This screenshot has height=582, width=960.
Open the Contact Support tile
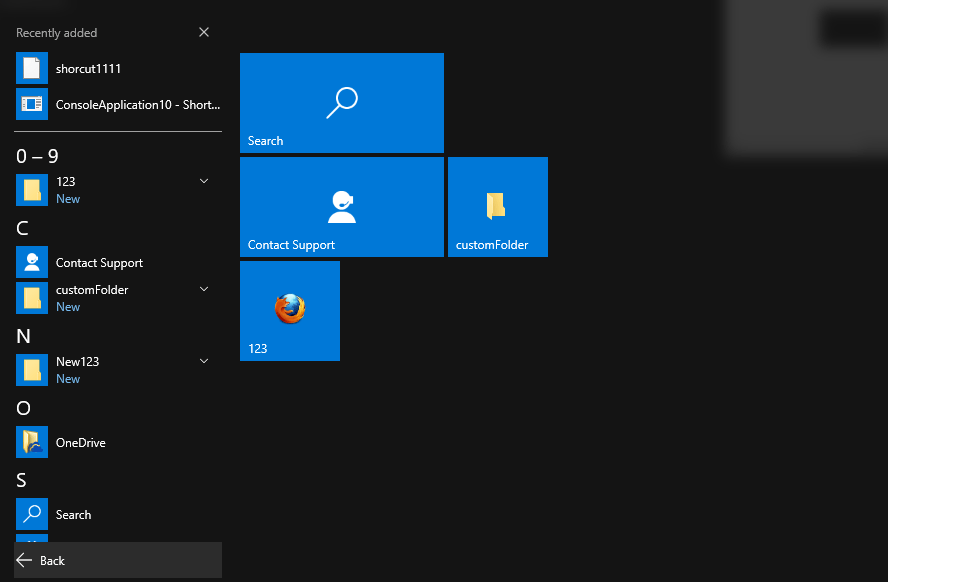[342, 207]
